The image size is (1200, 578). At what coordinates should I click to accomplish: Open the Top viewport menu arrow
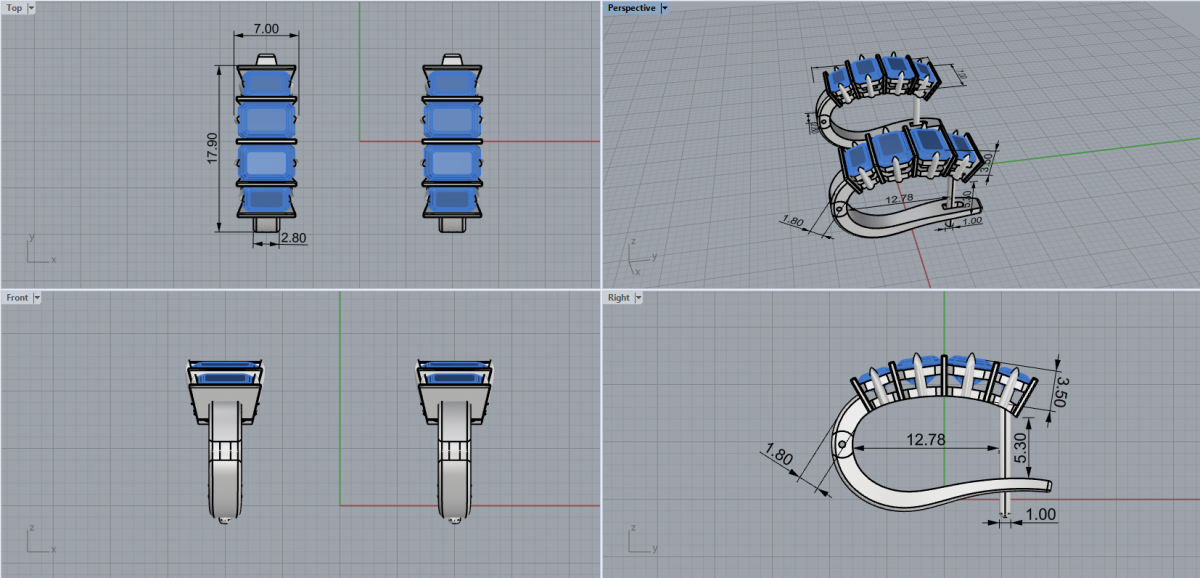pos(32,7)
